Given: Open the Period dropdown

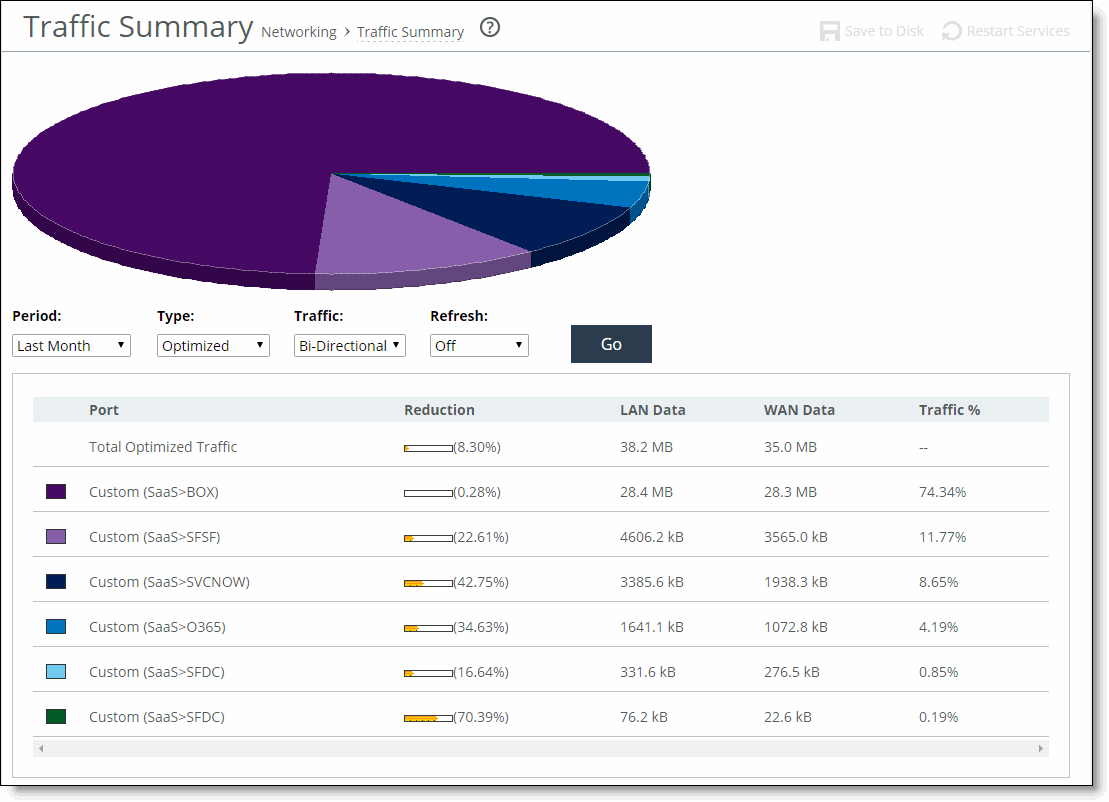Looking at the screenshot, I should (x=72, y=346).
